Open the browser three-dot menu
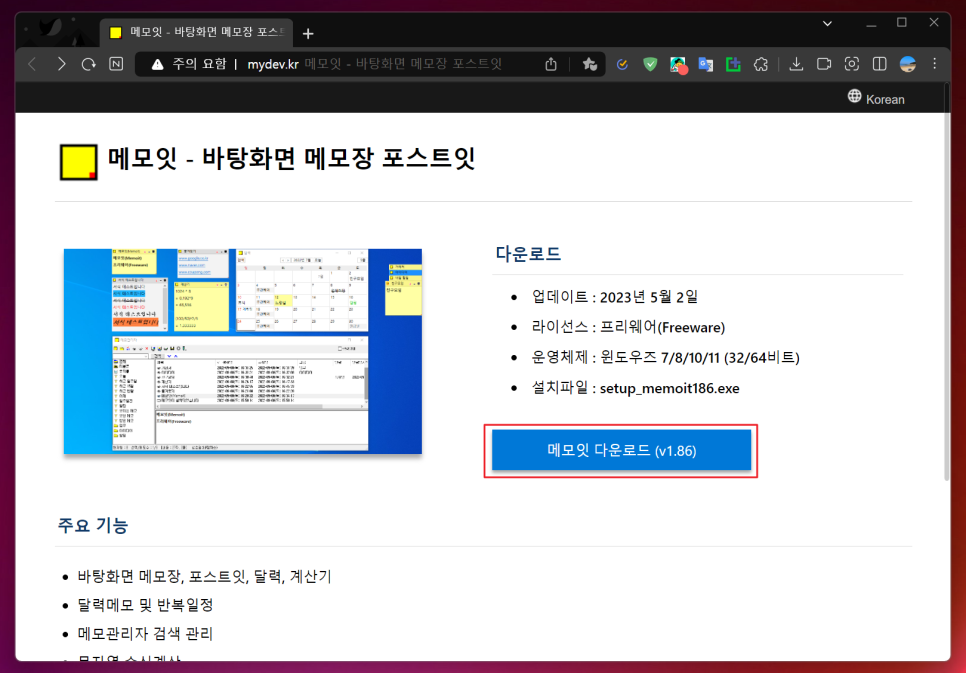 coord(935,63)
